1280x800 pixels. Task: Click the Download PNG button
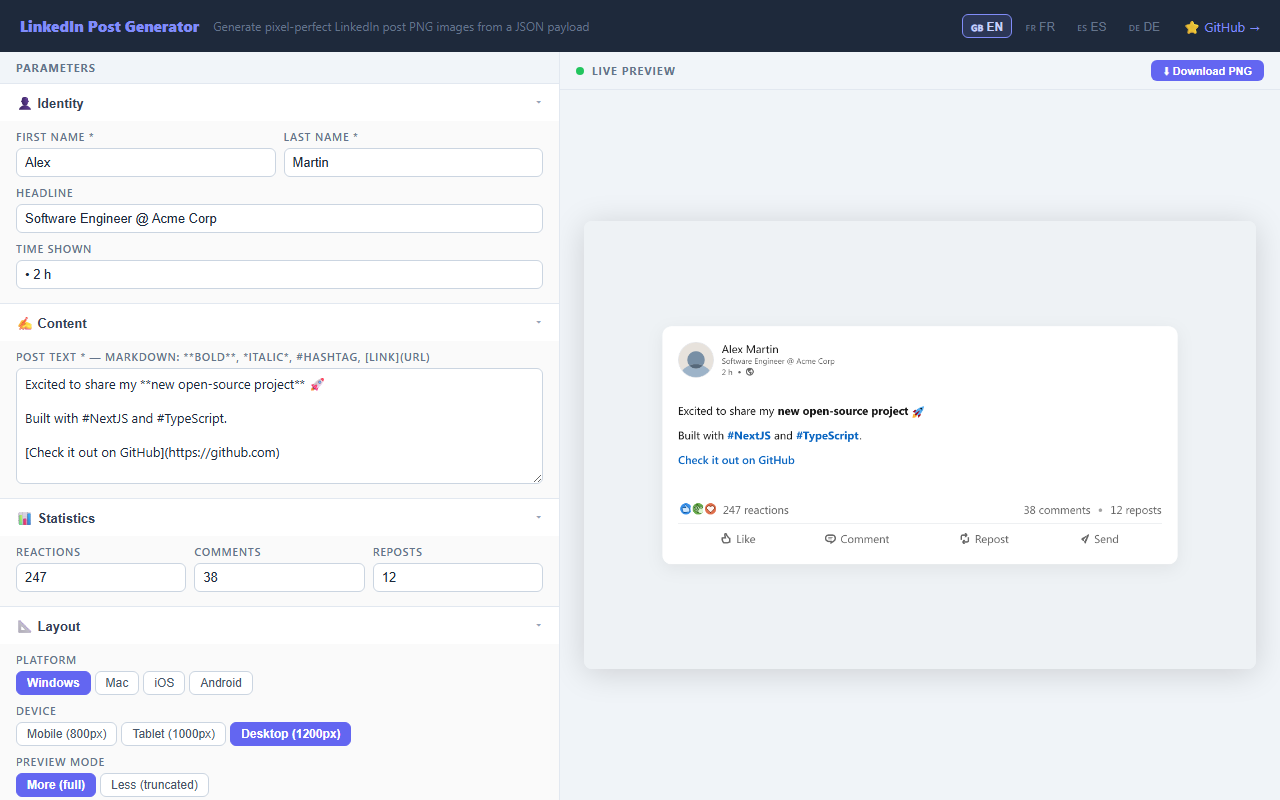[1207, 71]
